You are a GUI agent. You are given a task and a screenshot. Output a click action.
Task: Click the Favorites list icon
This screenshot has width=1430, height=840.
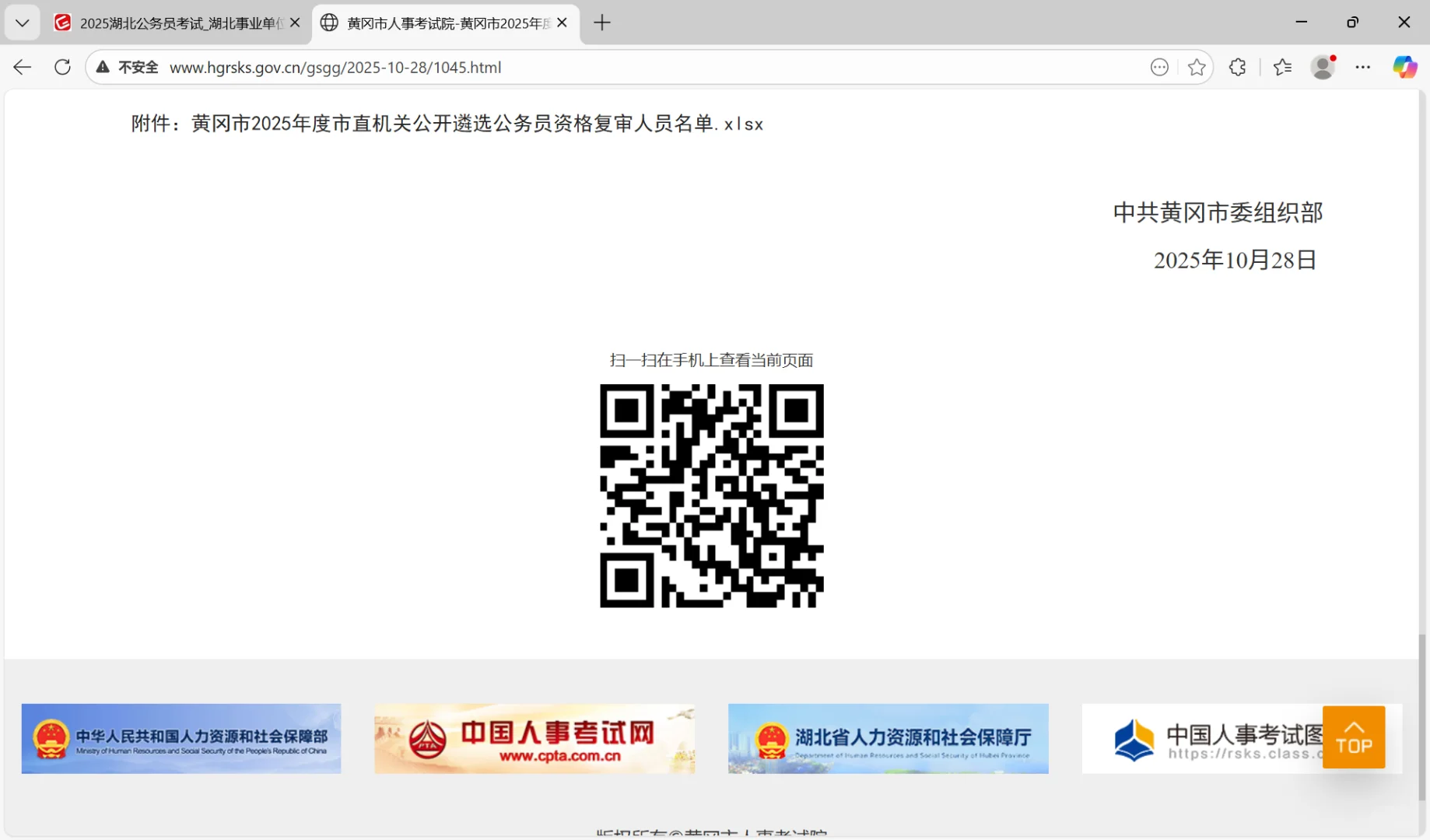point(1282,67)
